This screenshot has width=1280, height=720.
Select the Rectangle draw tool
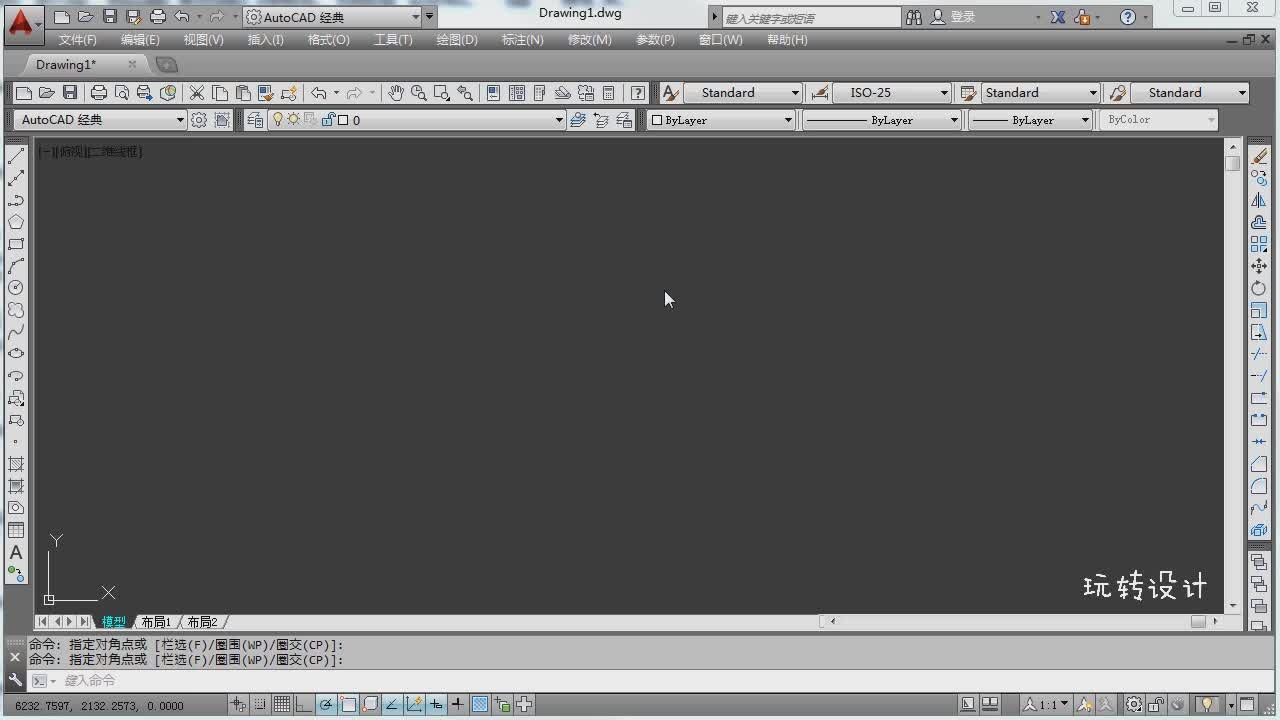coord(16,244)
